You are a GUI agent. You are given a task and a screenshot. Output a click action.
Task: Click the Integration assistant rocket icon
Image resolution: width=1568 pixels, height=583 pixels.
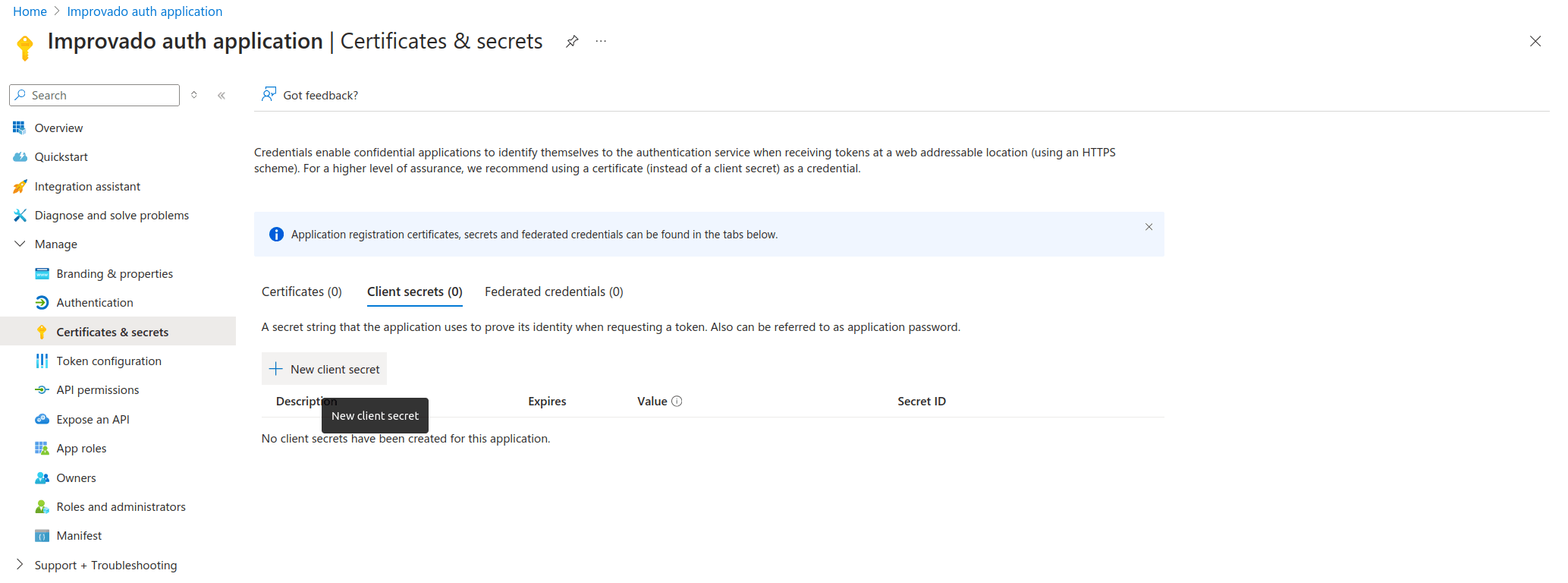tap(20, 187)
